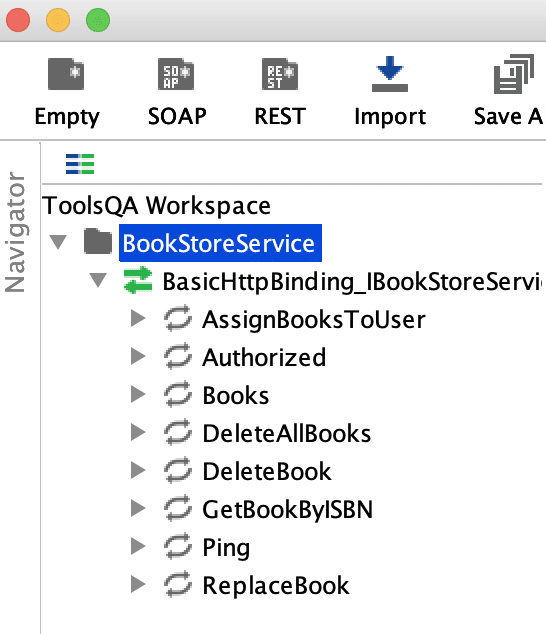
Task: Click the operation icon next to Authorized
Action: point(178,356)
